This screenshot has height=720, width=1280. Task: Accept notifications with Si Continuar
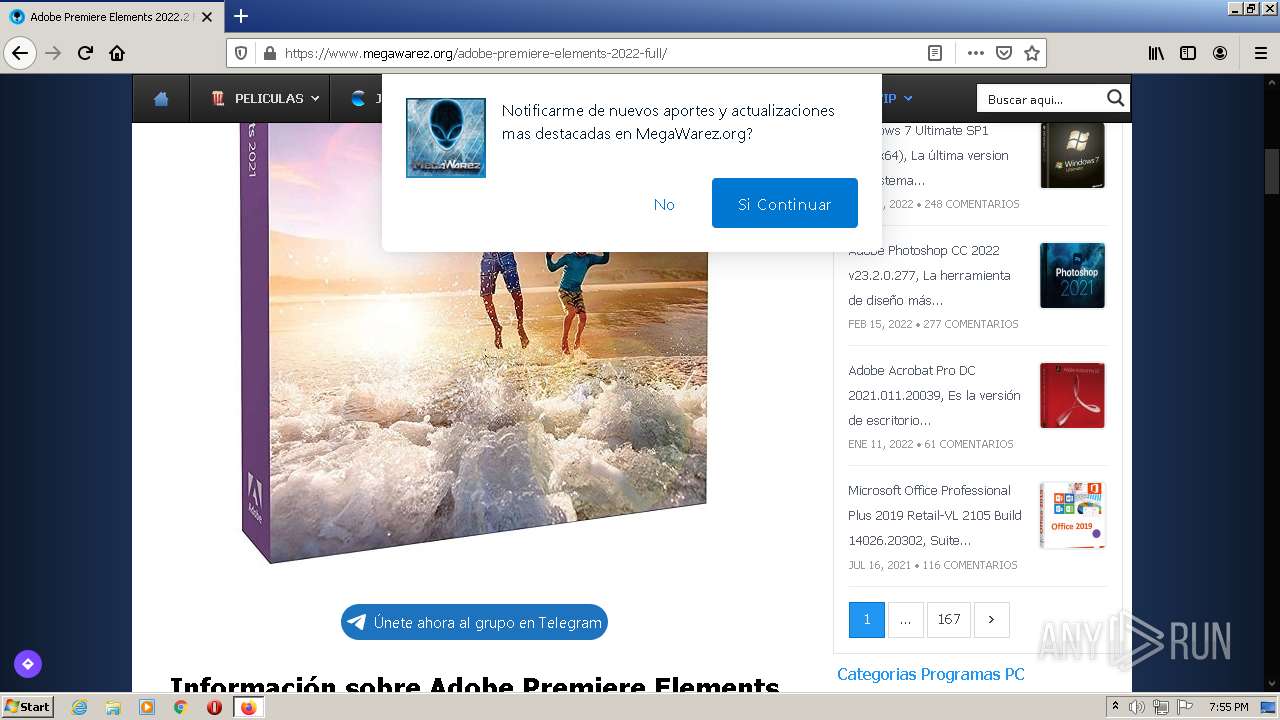click(x=785, y=204)
